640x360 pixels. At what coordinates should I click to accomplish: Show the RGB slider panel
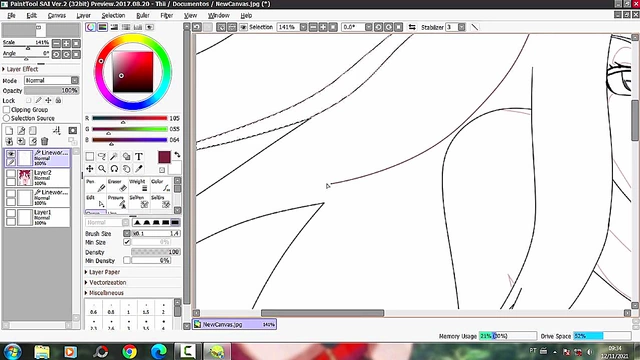click(102, 27)
